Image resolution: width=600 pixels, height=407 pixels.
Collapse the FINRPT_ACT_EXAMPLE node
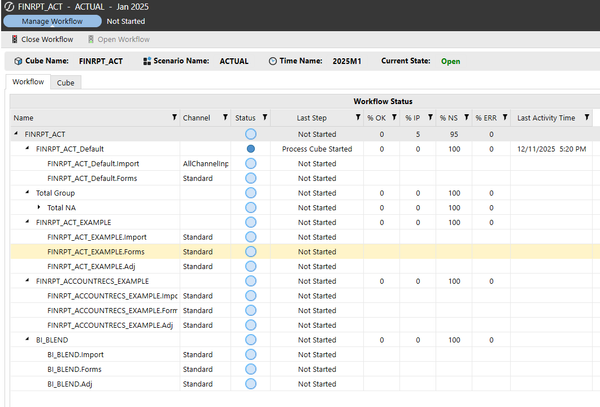click(x=28, y=223)
